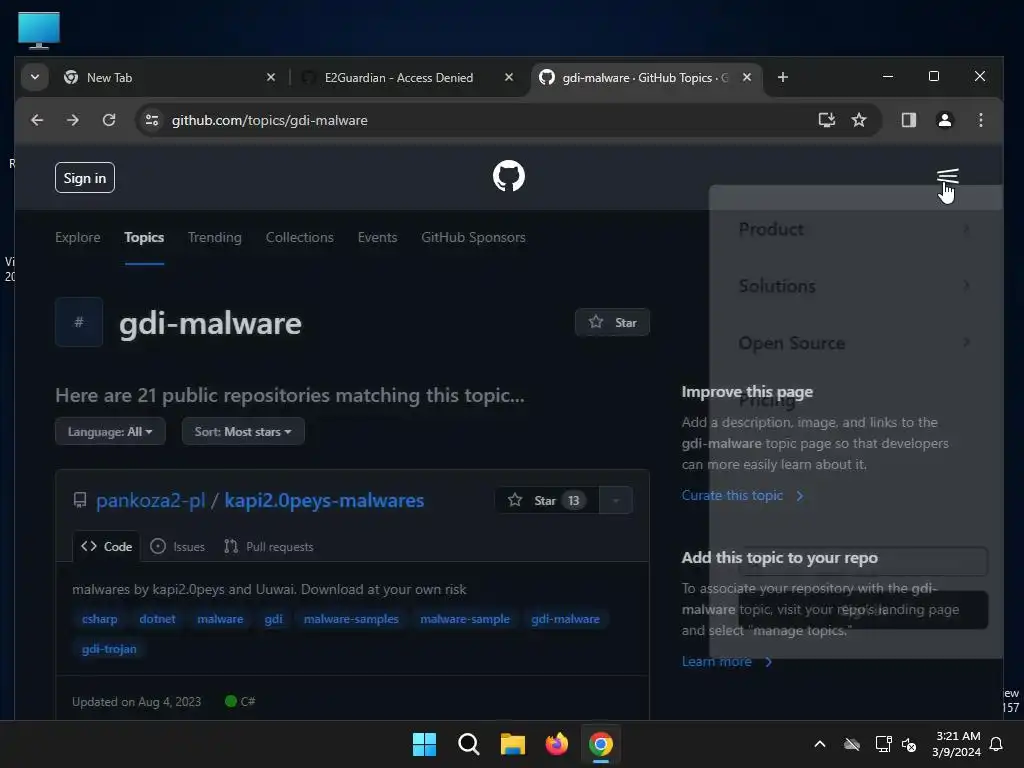1024x768 pixels.
Task: Star the gdi-malware topic
Action: click(612, 322)
